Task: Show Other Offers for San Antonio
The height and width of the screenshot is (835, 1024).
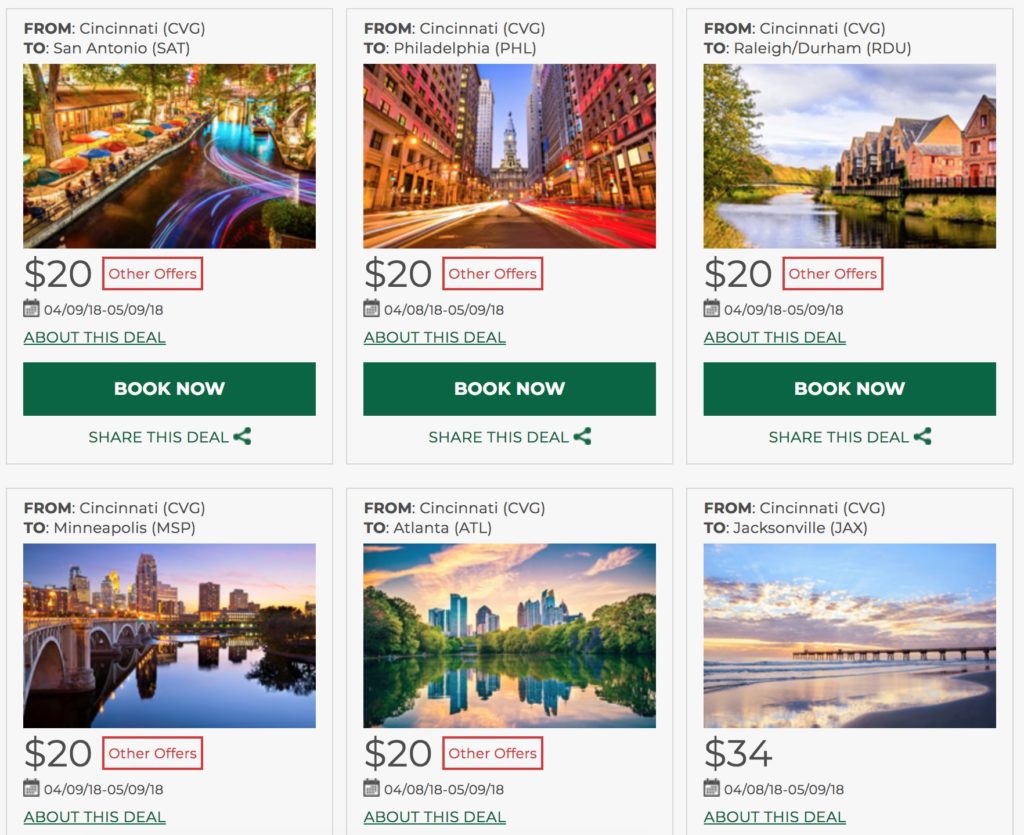Action: (152, 274)
